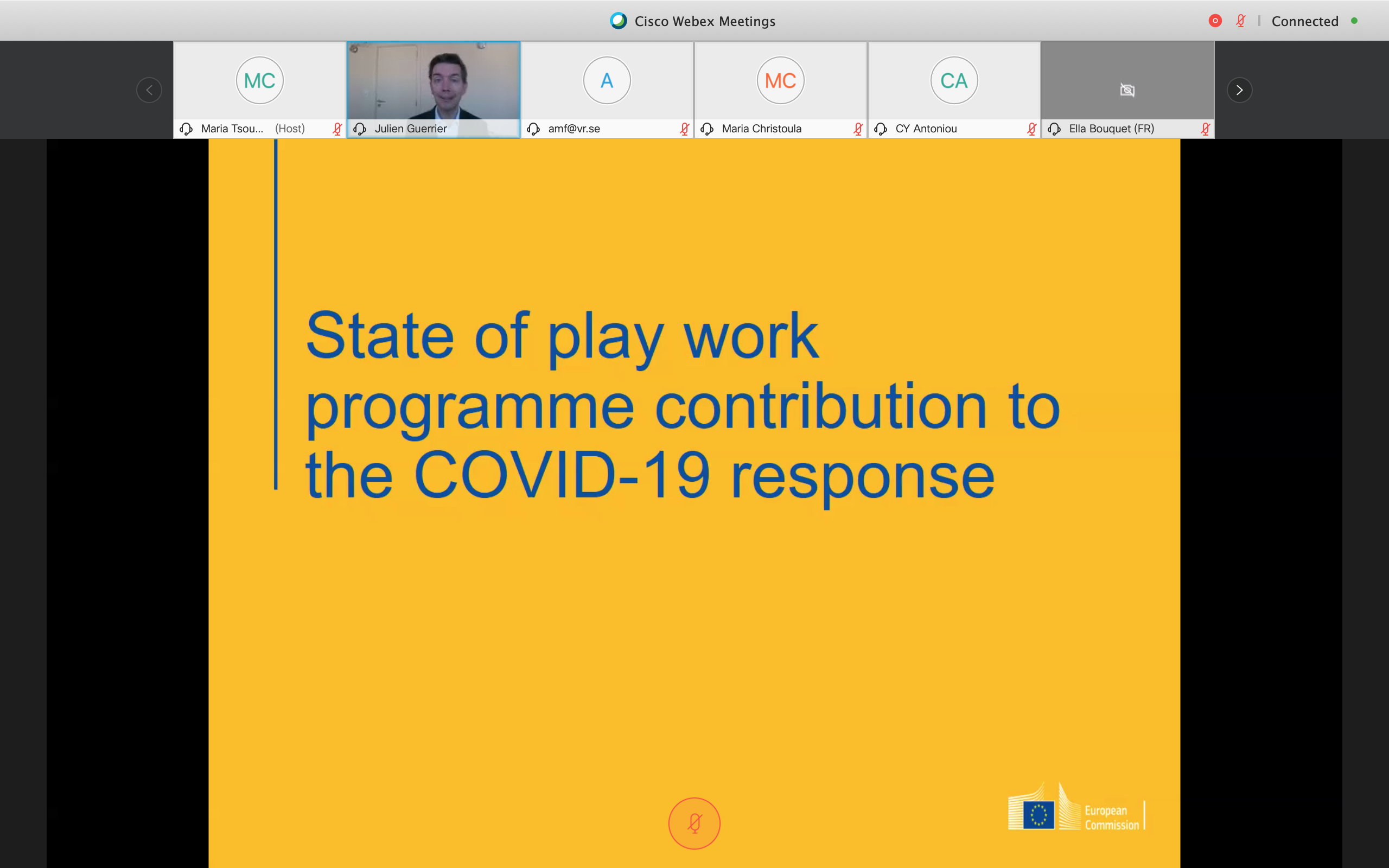Click the Maria Tsou (Host) name label
Image resolution: width=1389 pixels, height=868 pixels.
pyautogui.click(x=252, y=129)
